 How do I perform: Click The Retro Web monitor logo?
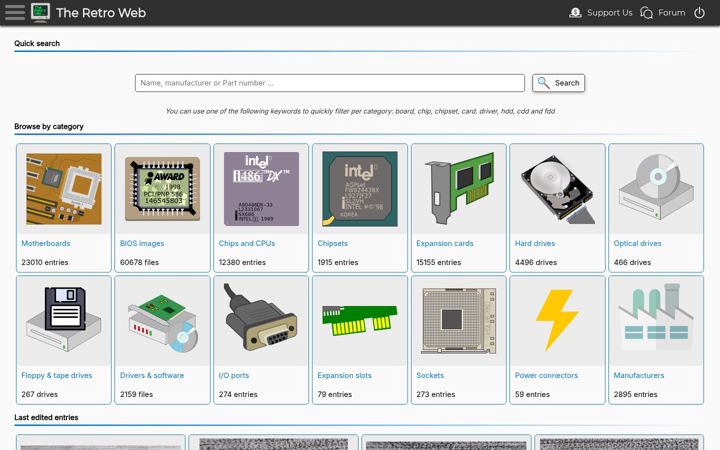(40, 12)
